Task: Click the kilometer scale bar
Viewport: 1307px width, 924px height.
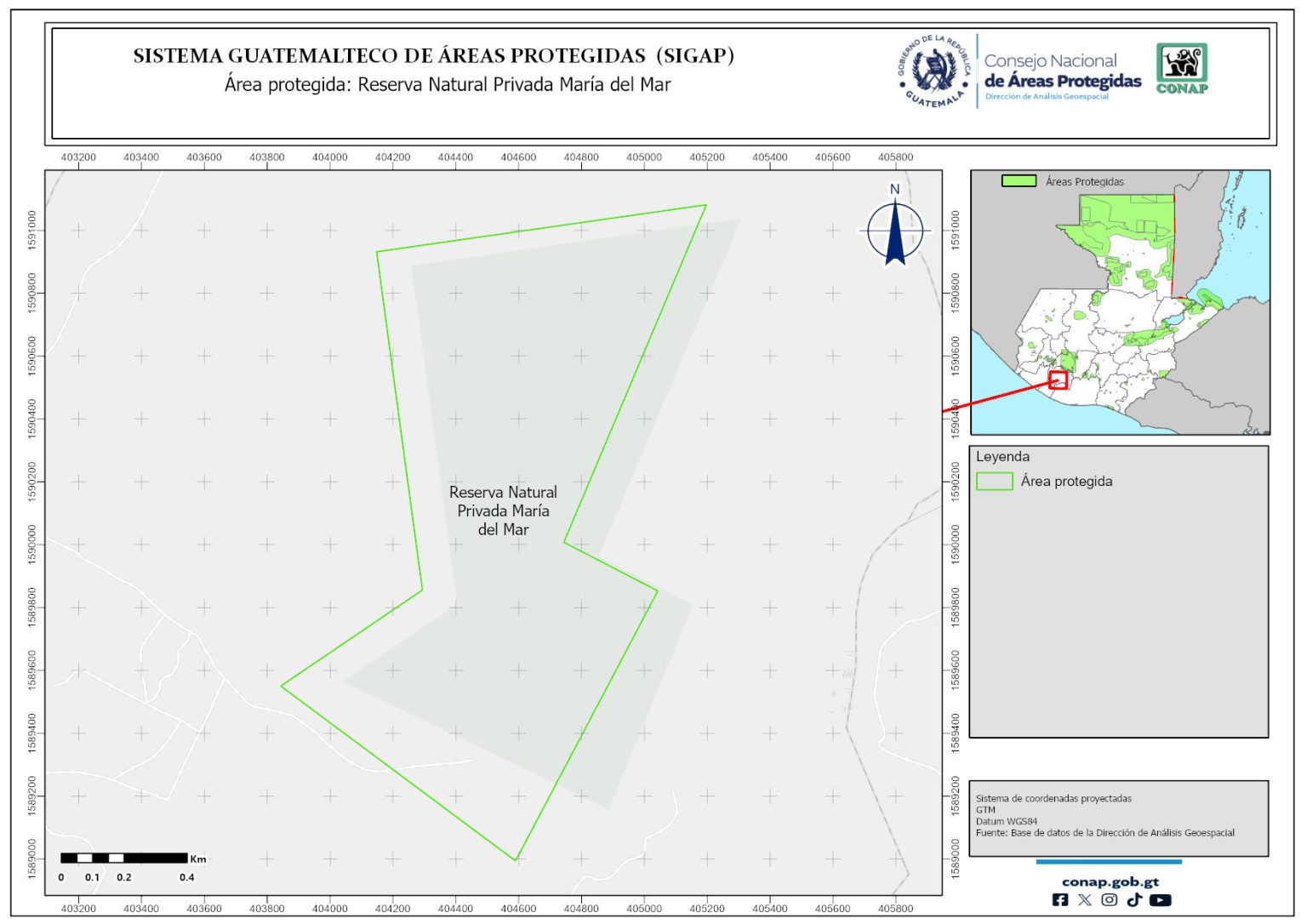Action: [x=124, y=858]
